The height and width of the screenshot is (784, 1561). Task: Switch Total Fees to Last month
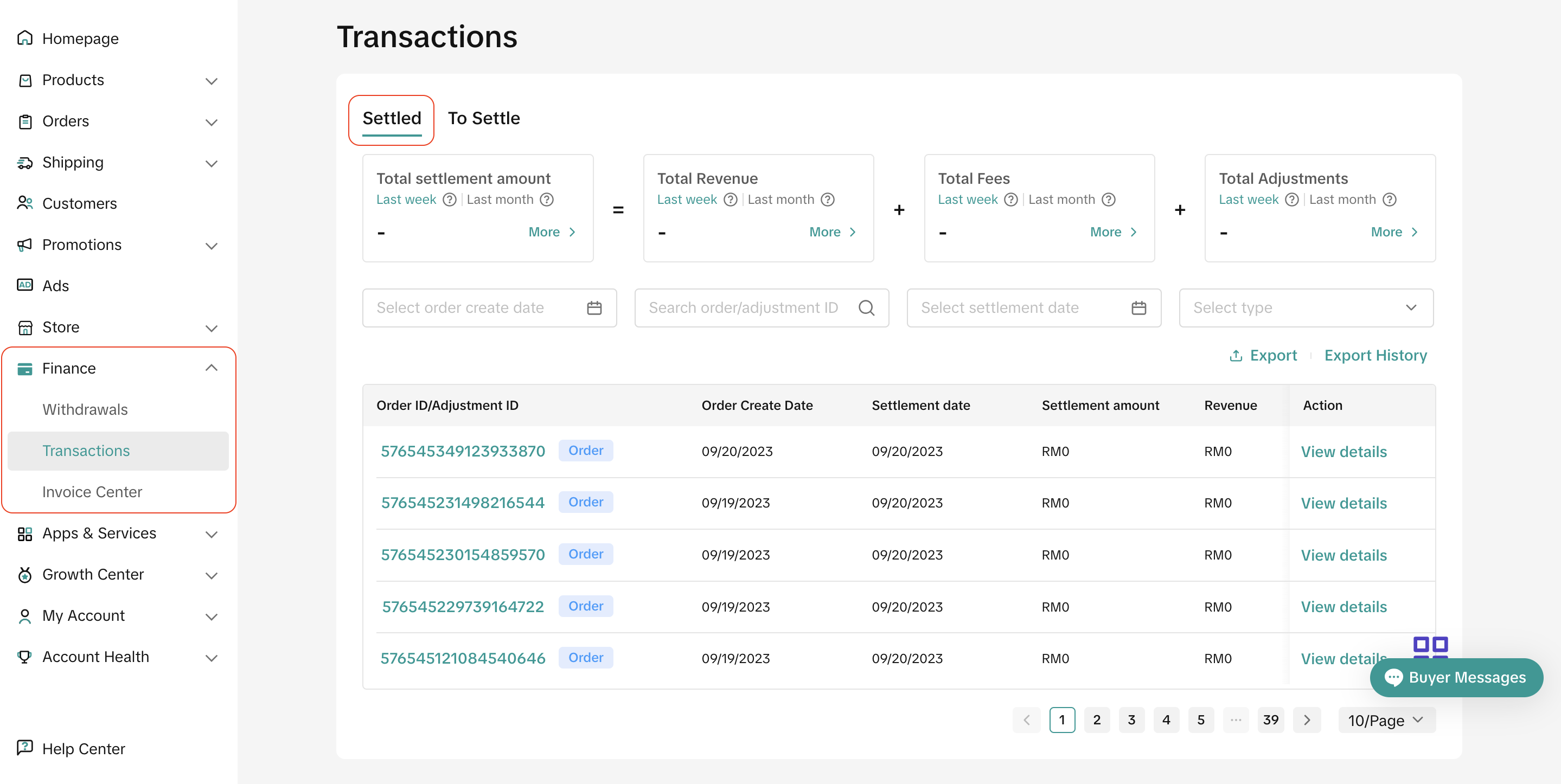click(1061, 200)
